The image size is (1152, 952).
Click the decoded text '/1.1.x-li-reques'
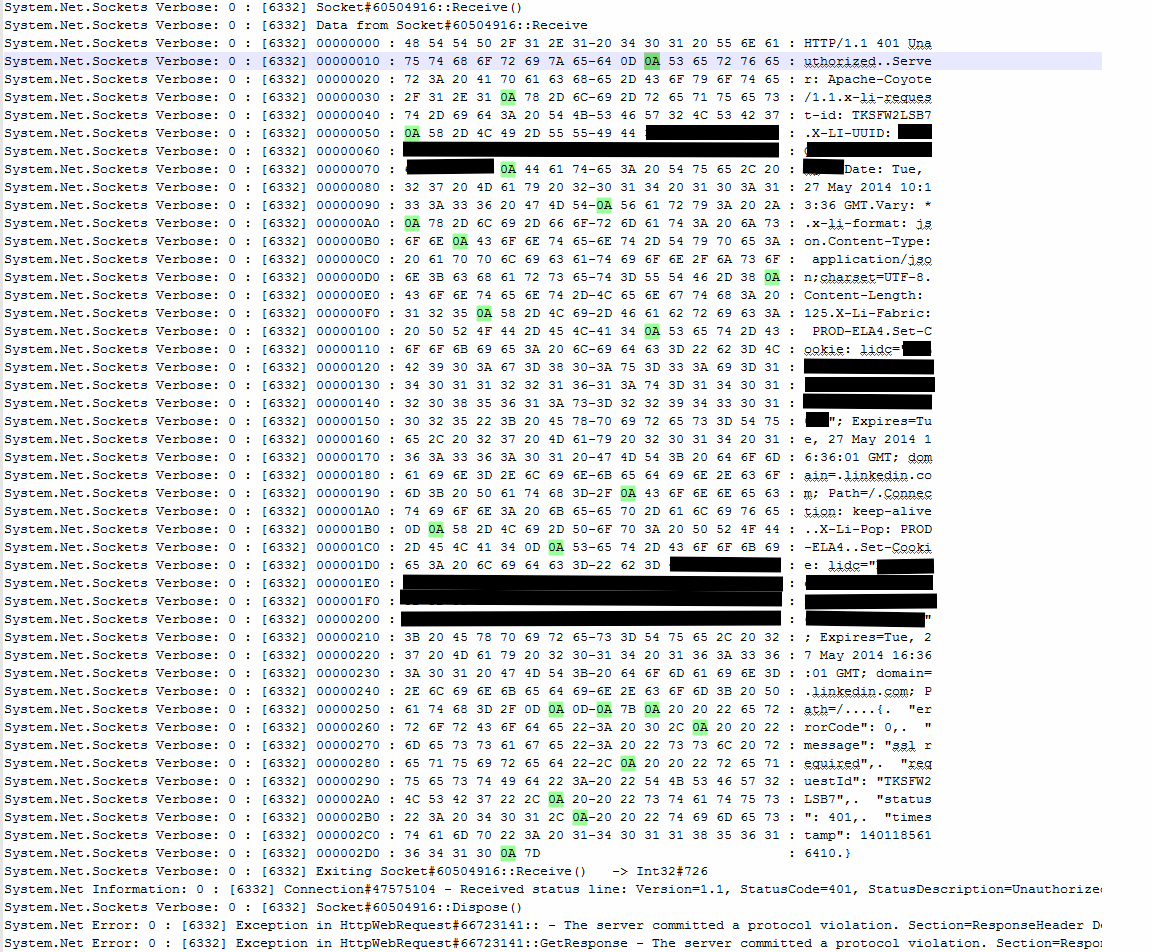(867, 97)
